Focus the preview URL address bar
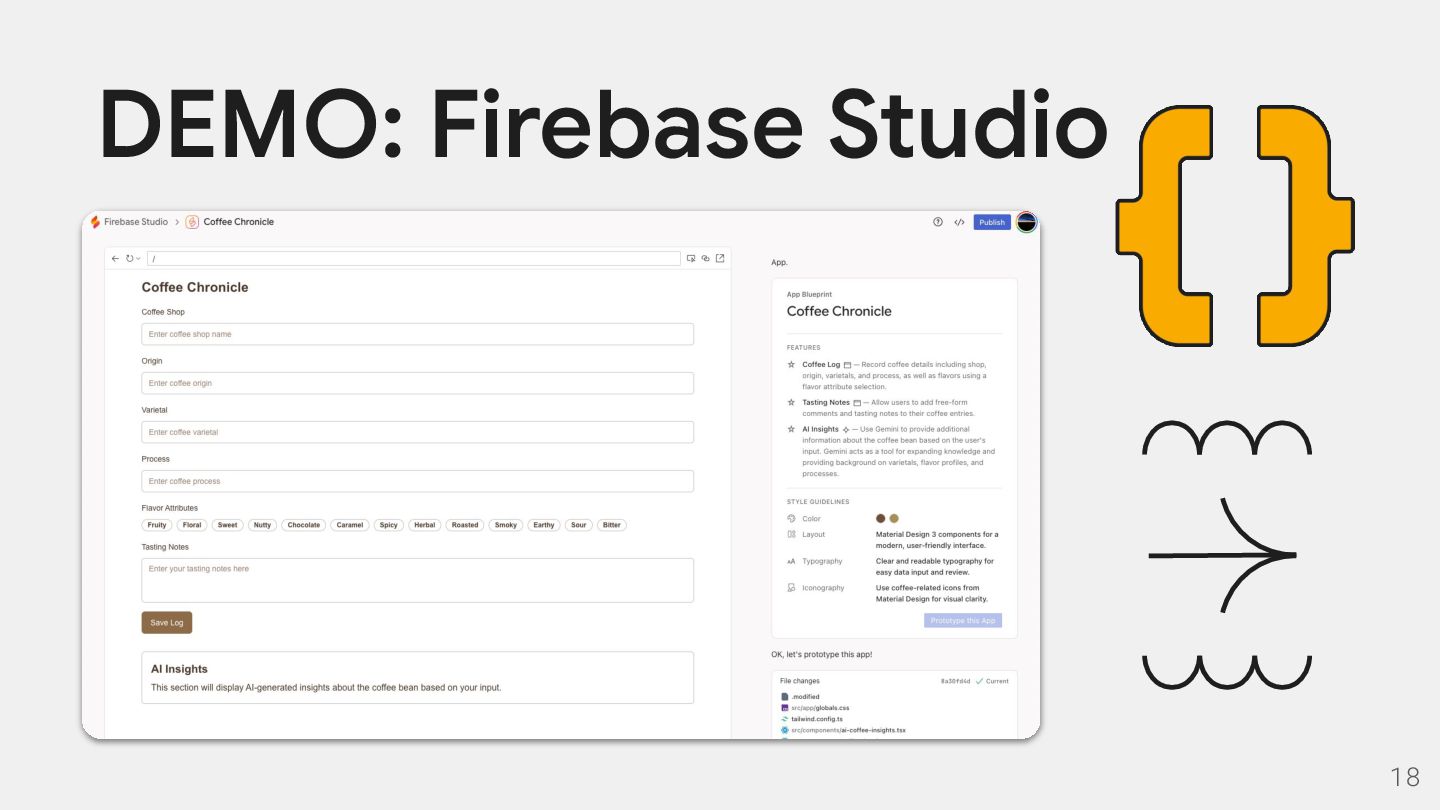The height and width of the screenshot is (810, 1440). 413,258
